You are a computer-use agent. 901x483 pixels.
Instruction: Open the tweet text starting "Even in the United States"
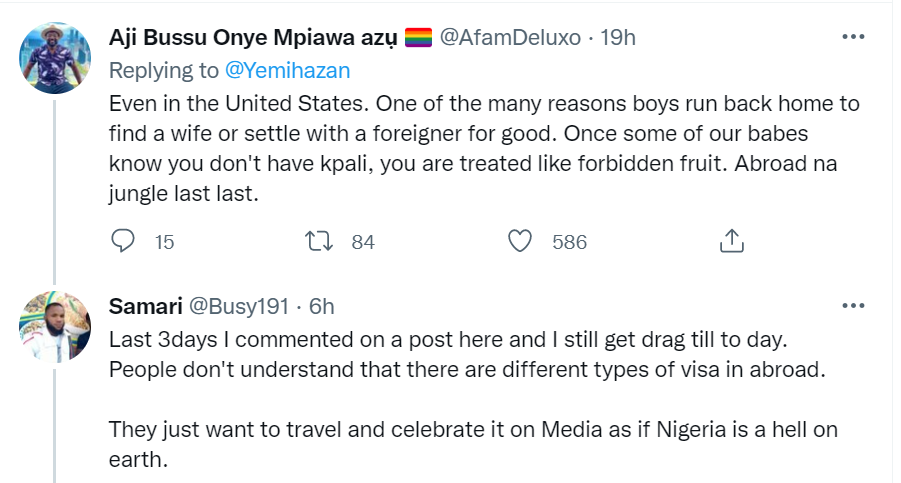pos(480,149)
